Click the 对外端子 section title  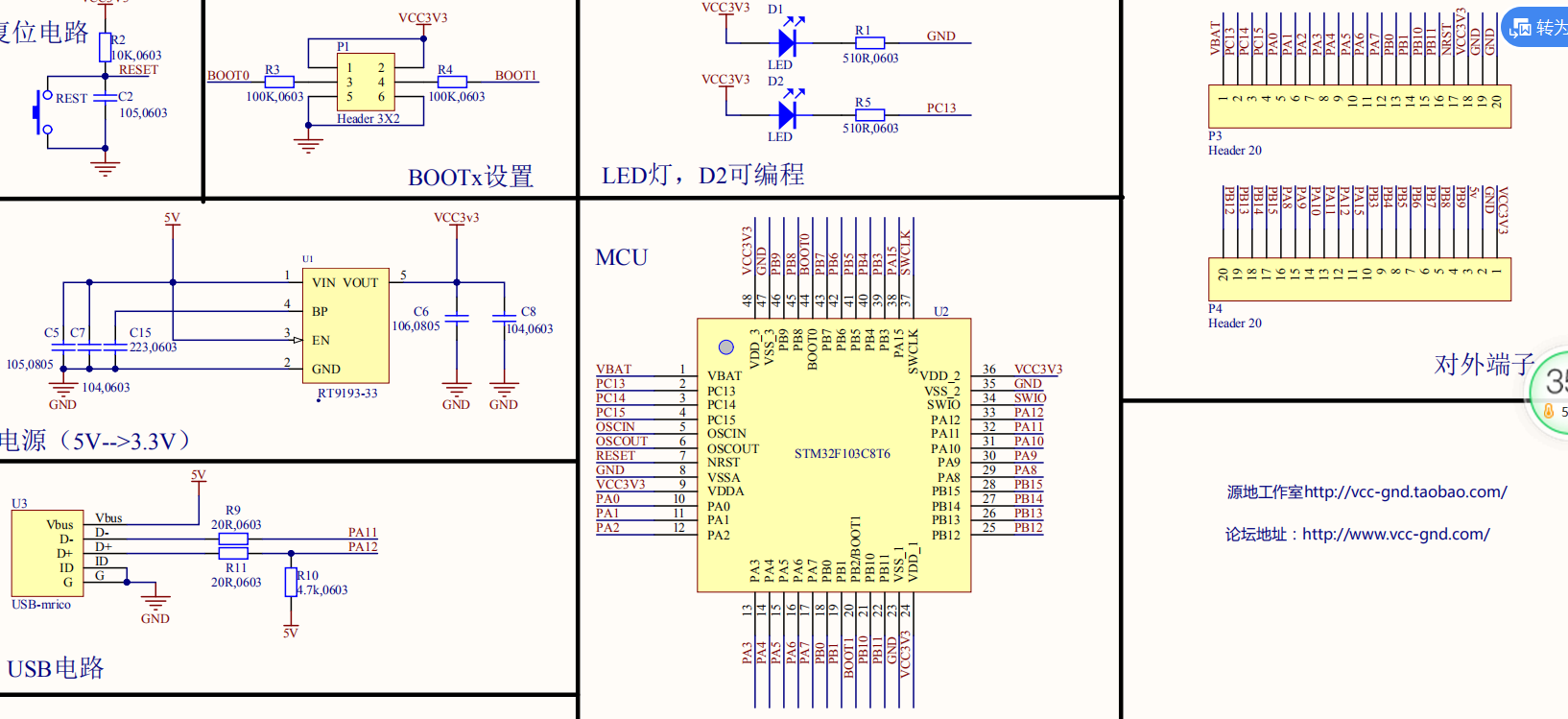pos(1485,365)
